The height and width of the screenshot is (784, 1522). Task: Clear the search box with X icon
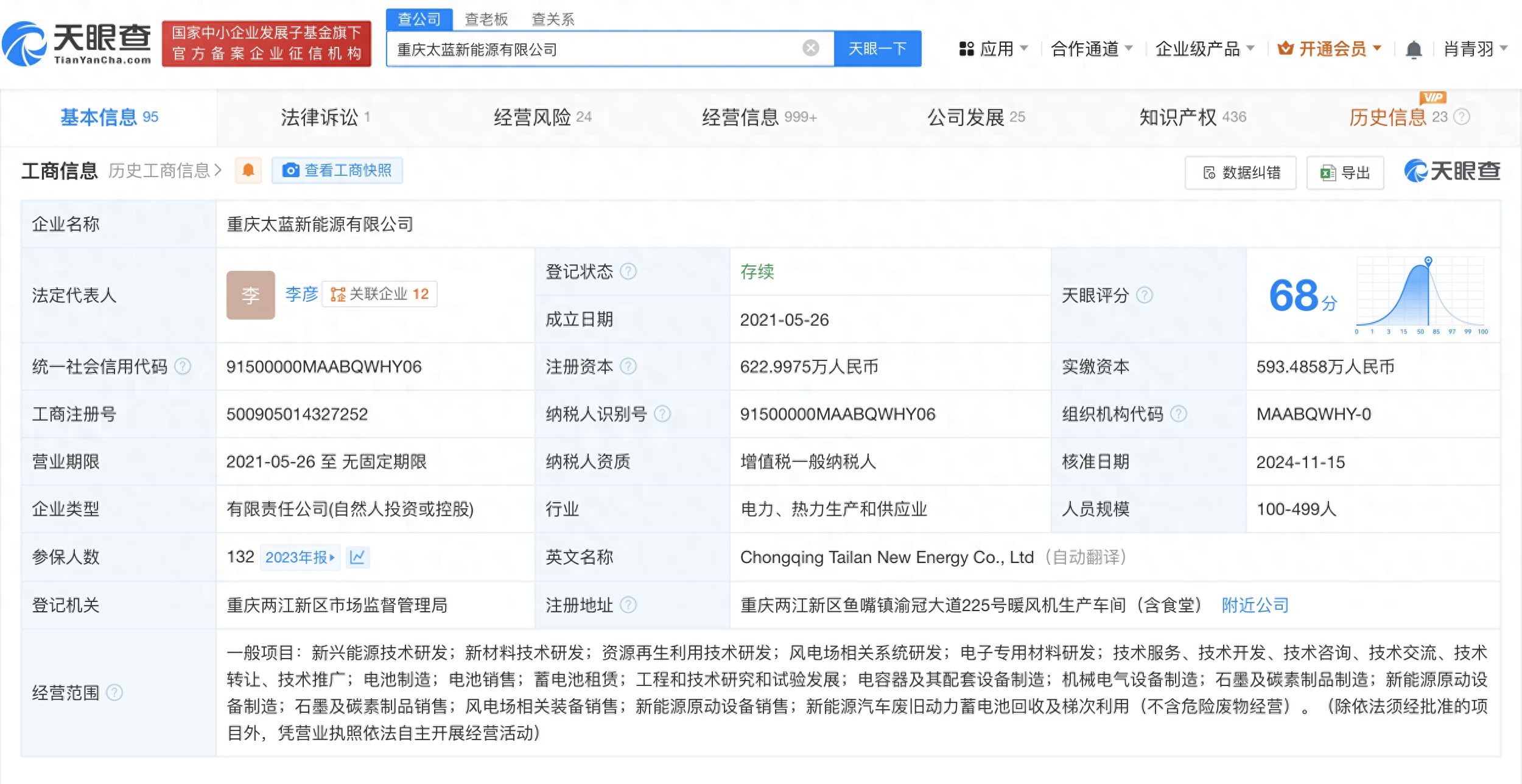(x=810, y=48)
